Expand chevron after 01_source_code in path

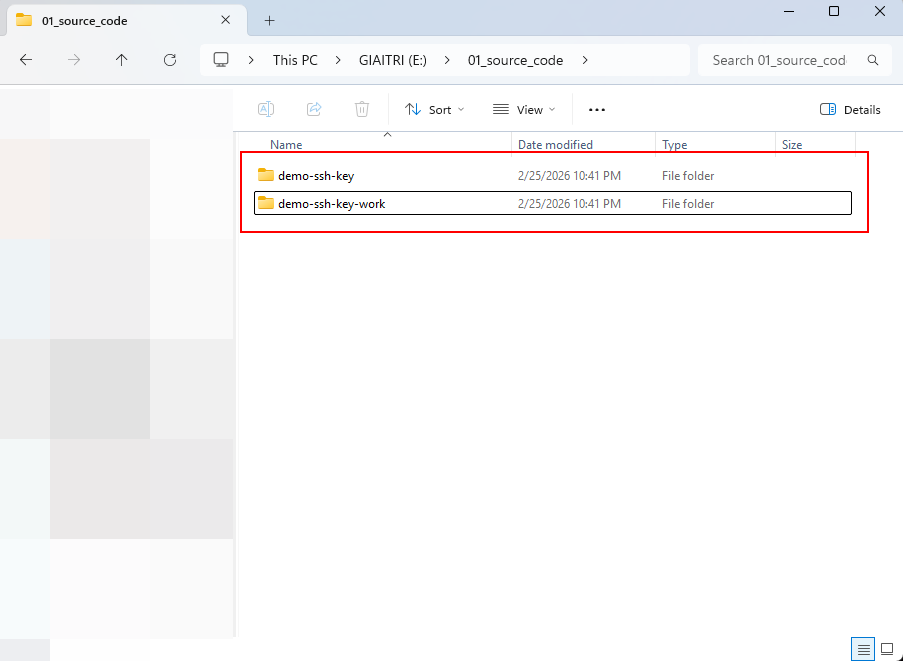pos(585,60)
